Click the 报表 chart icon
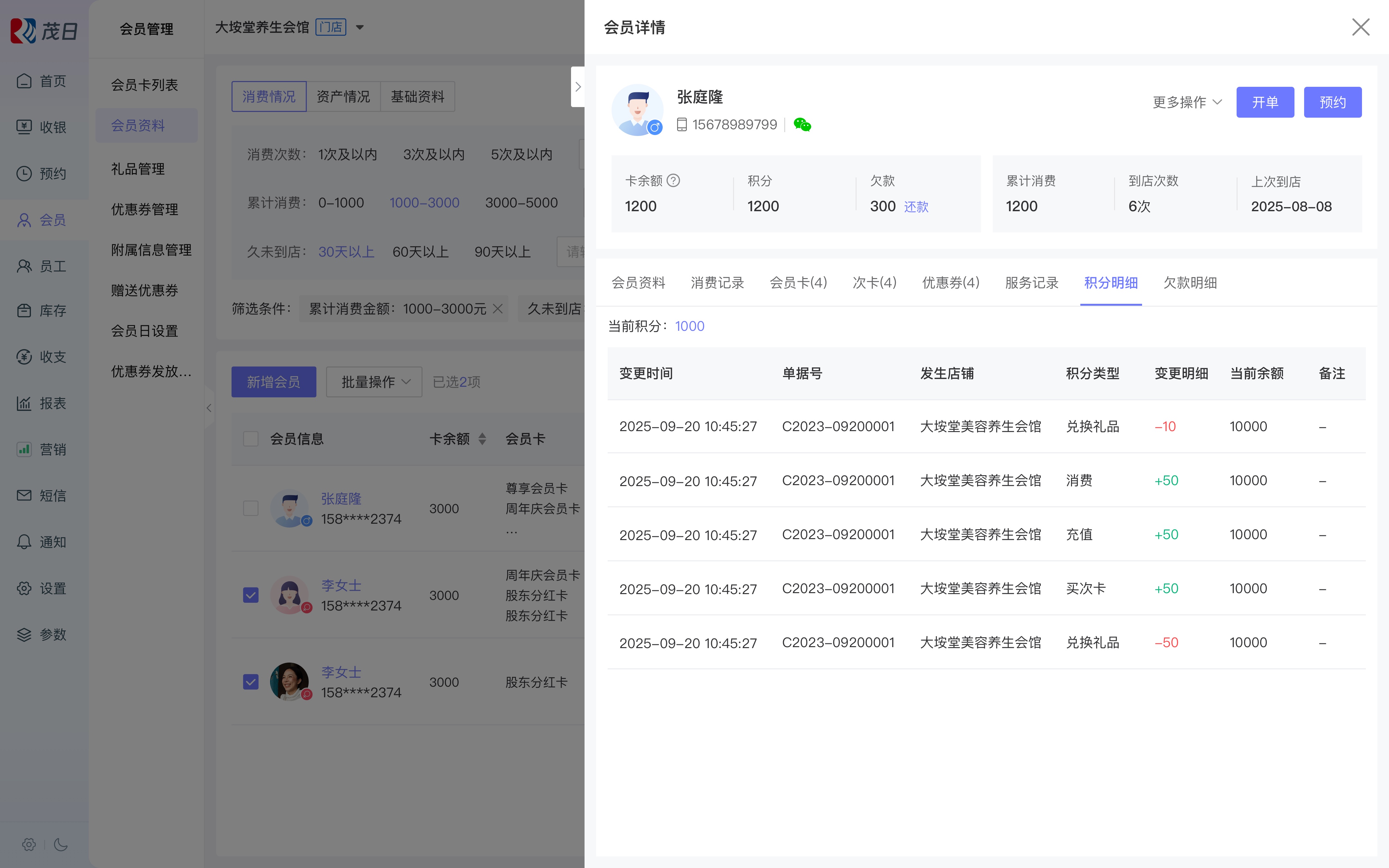This screenshot has width=1389, height=868. click(x=24, y=403)
